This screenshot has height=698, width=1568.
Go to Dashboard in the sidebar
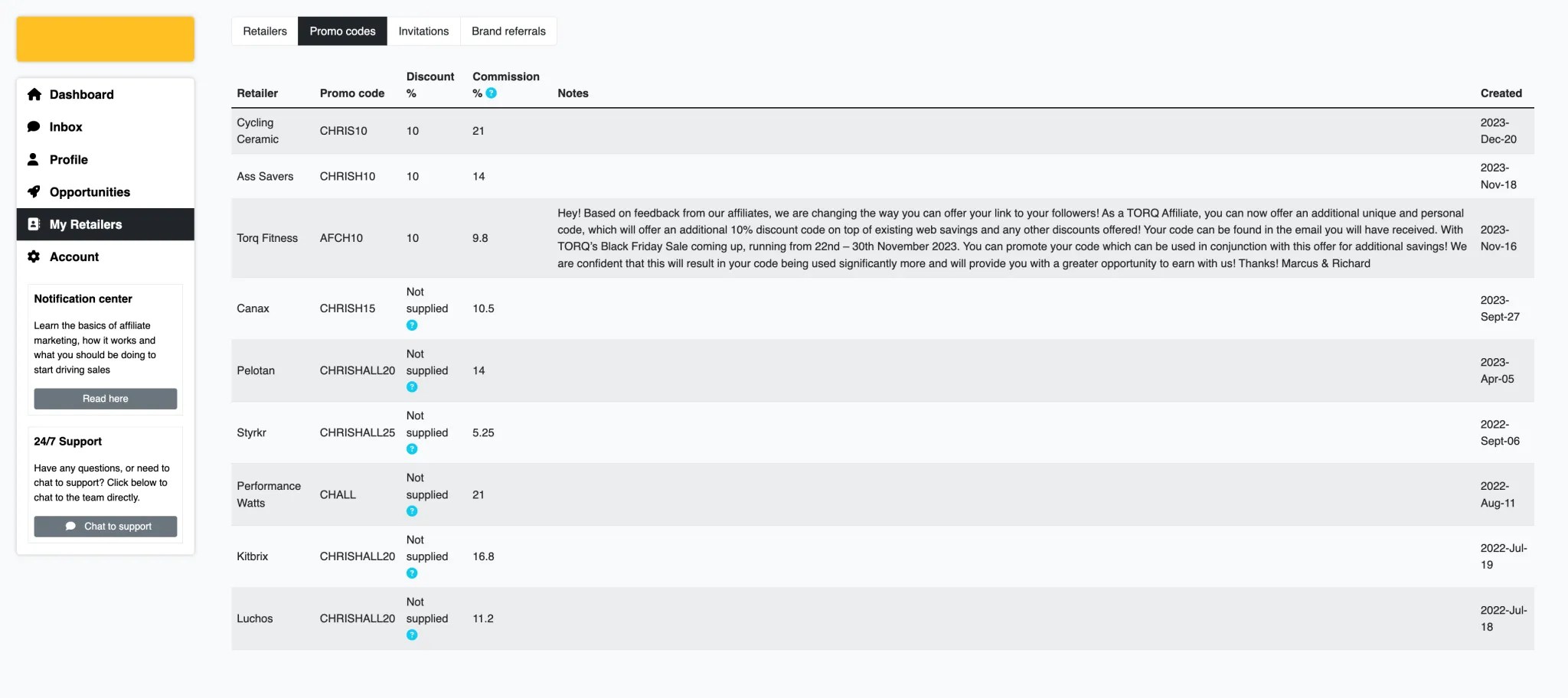point(106,94)
